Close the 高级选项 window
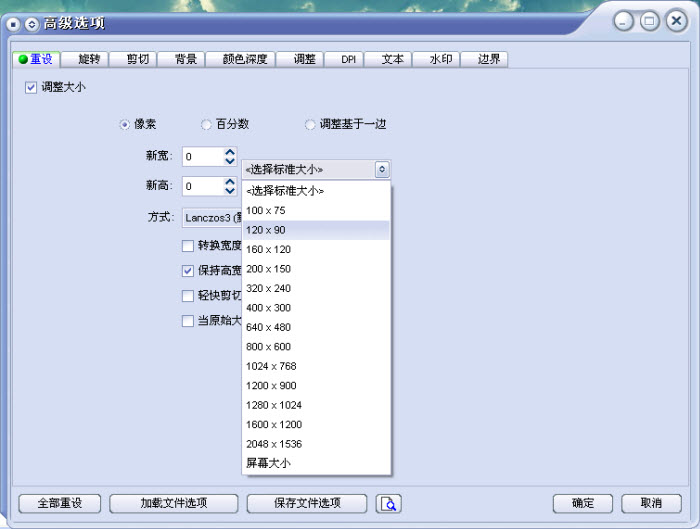The height and width of the screenshot is (529, 700). (x=677, y=21)
